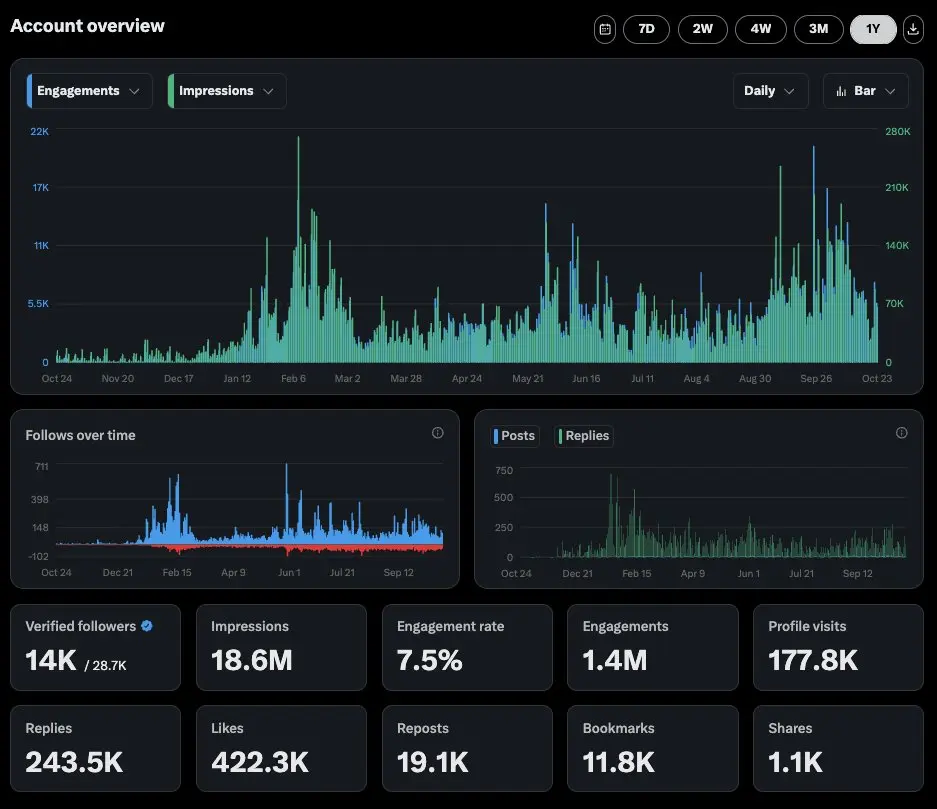
Task: Open the calendar date picker icon
Action: pos(605,29)
